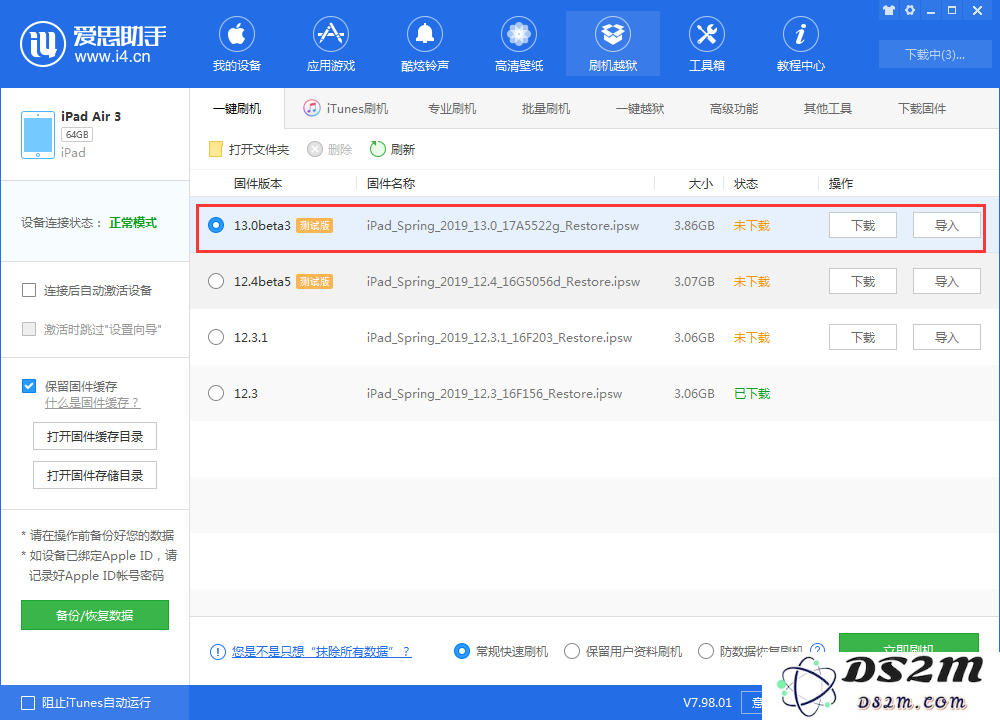Click 下载 for 12.3.1 firmware
This screenshot has height=720, width=1000.
coord(863,337)
